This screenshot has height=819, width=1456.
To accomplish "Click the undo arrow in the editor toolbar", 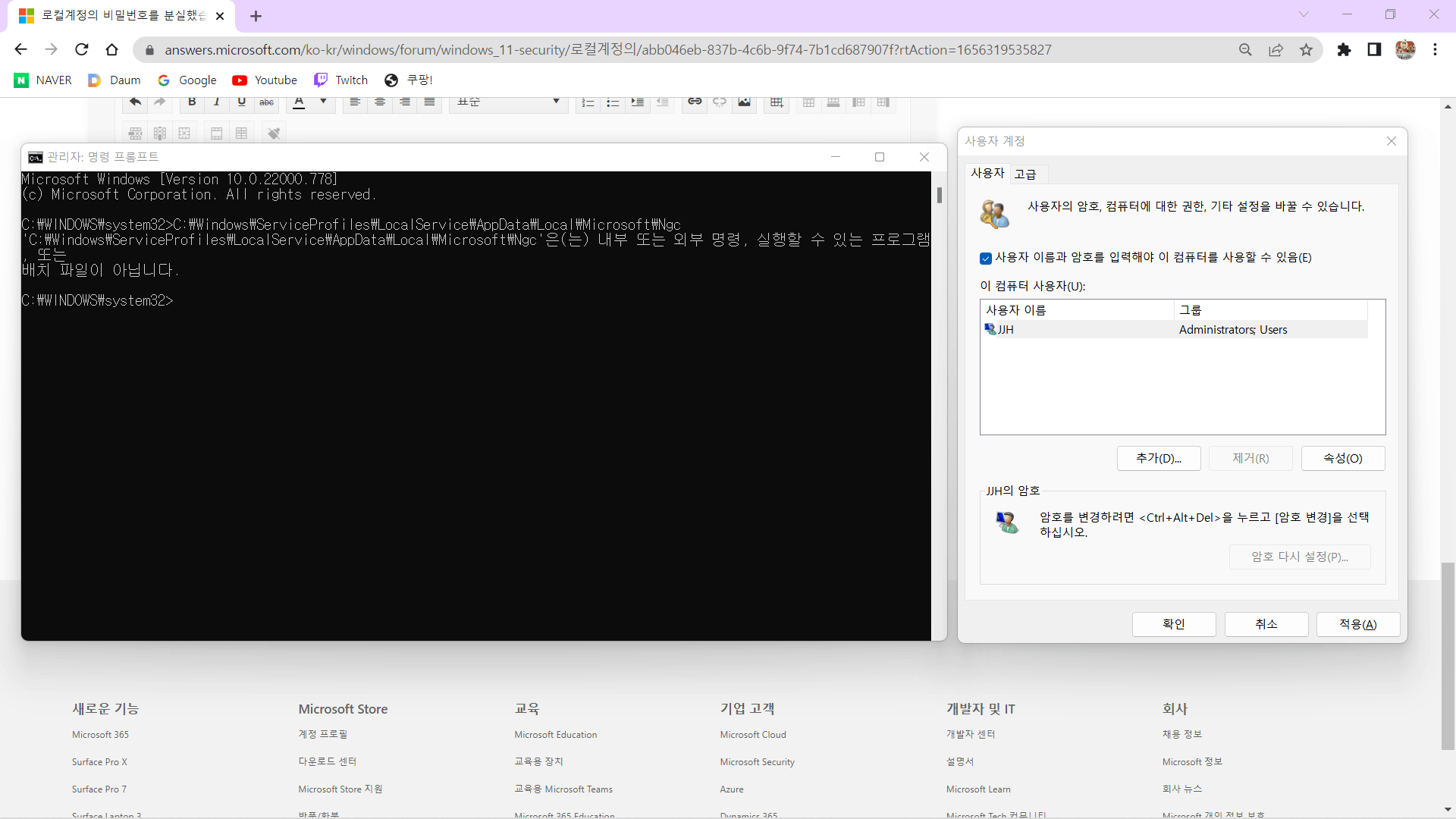I will pyautogui.click(x=135, y=102).
